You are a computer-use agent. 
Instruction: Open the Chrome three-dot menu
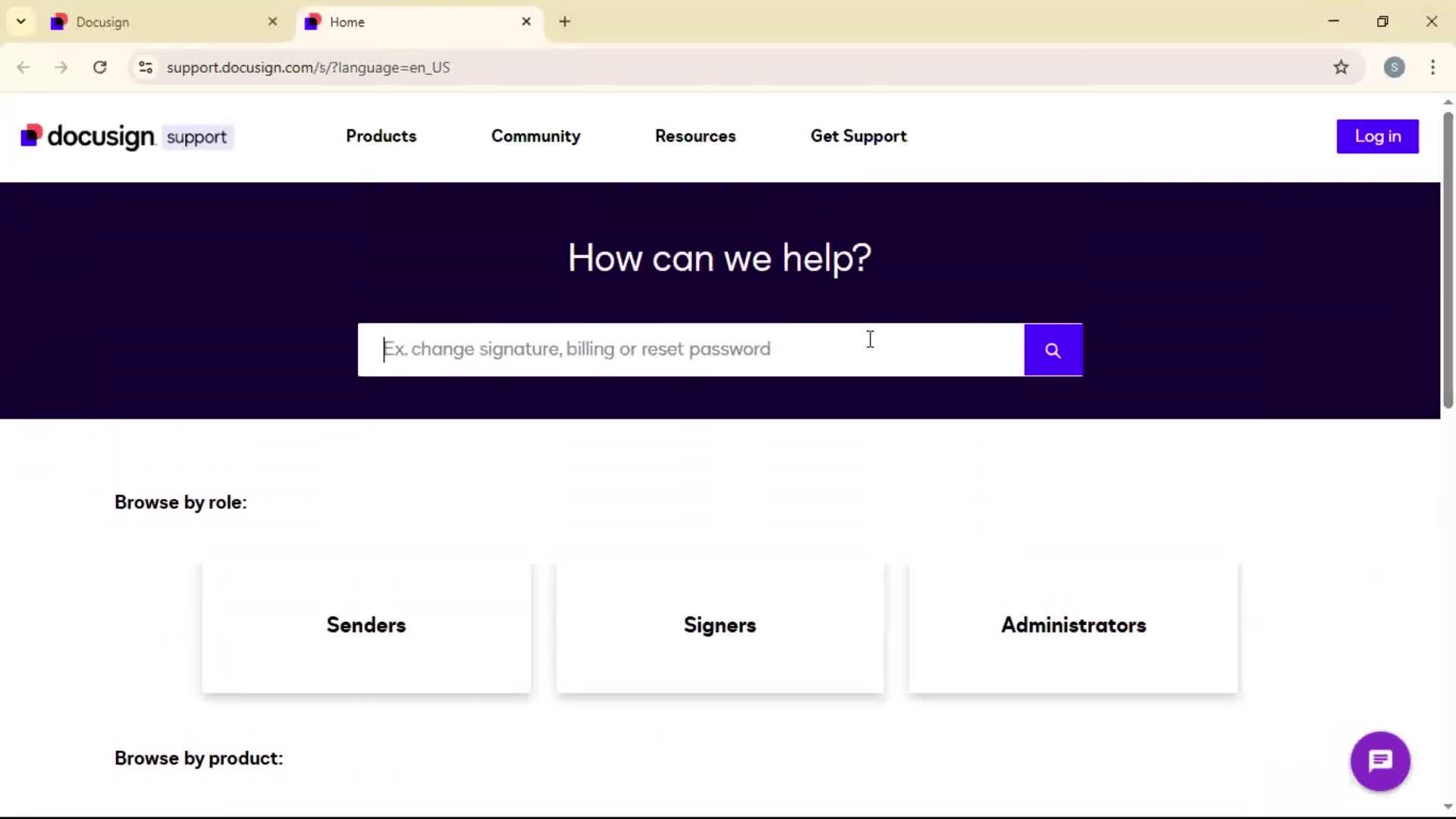(x=1432, y=67)
